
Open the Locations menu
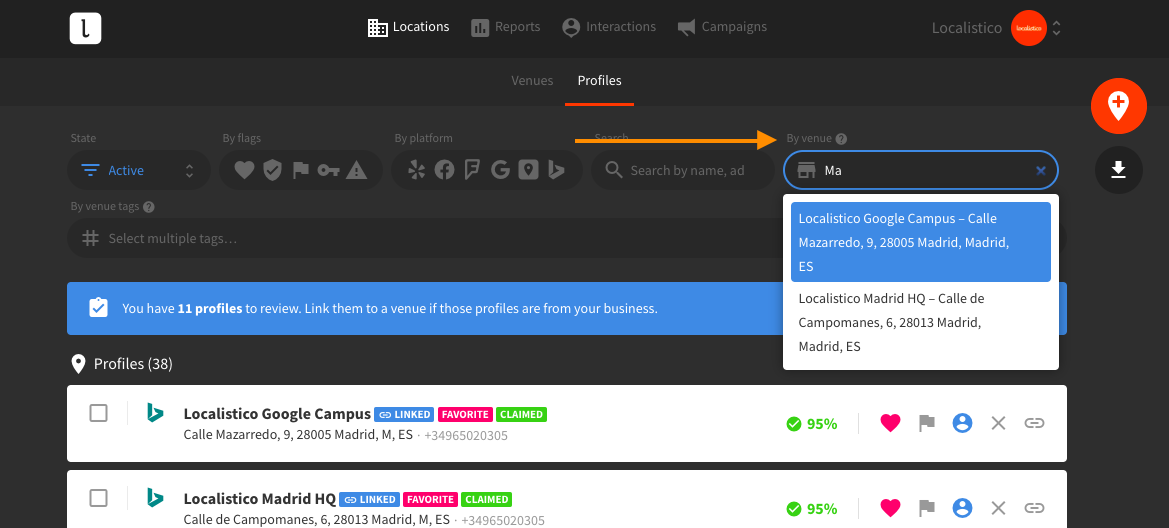(409, 27)
